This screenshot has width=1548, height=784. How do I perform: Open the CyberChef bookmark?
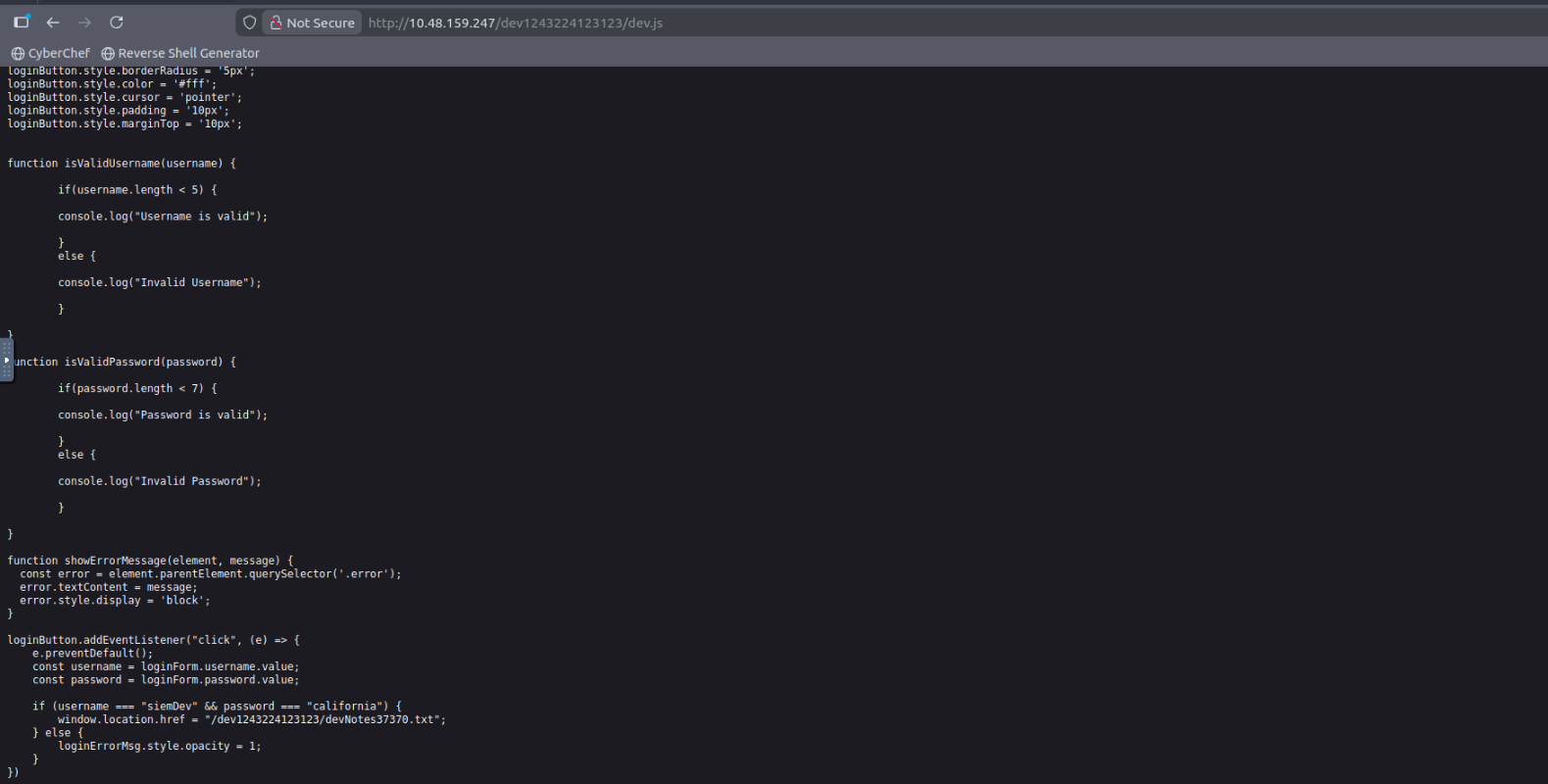59,54
